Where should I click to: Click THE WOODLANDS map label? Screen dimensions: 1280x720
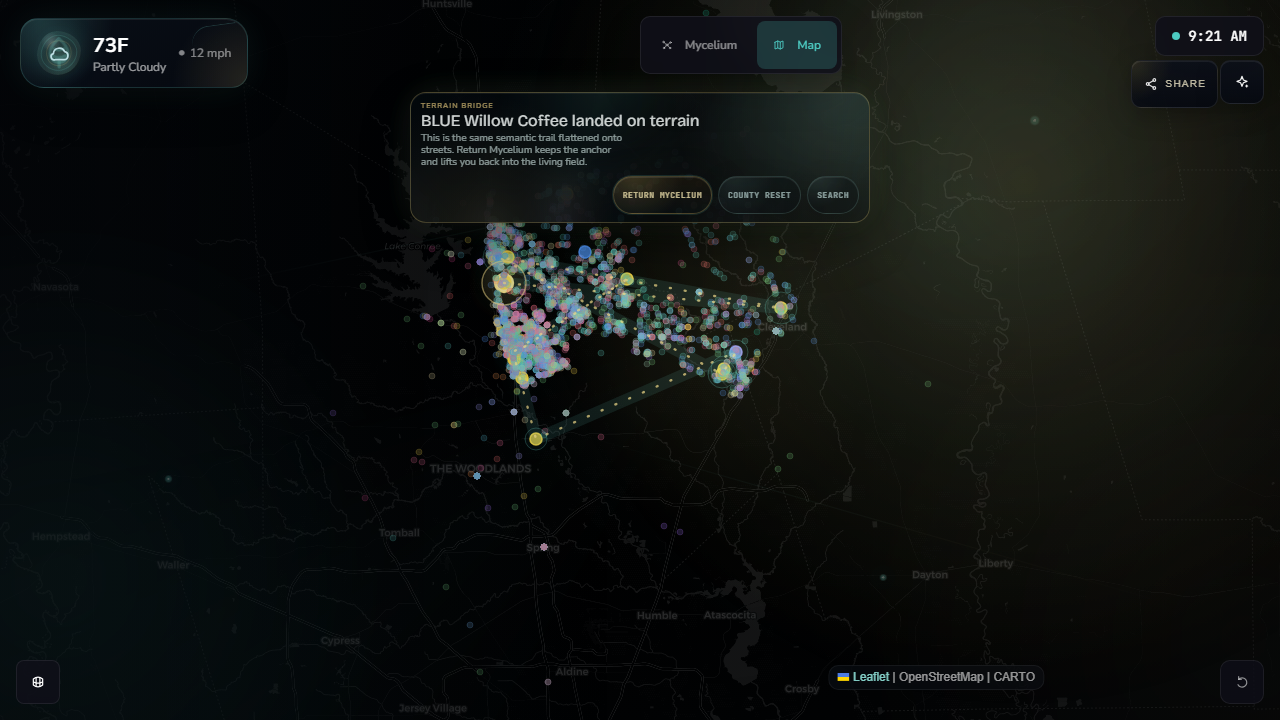click(x=480, y=468)
